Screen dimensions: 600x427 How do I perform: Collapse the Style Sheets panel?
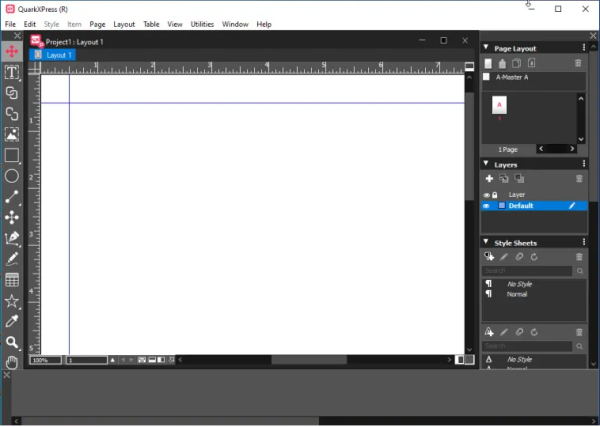[486, 242]
